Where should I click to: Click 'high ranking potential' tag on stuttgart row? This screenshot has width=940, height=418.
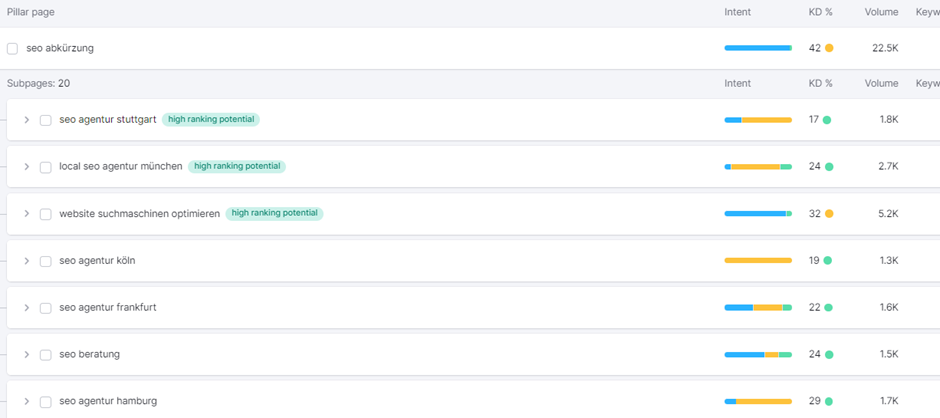(211, 120)
